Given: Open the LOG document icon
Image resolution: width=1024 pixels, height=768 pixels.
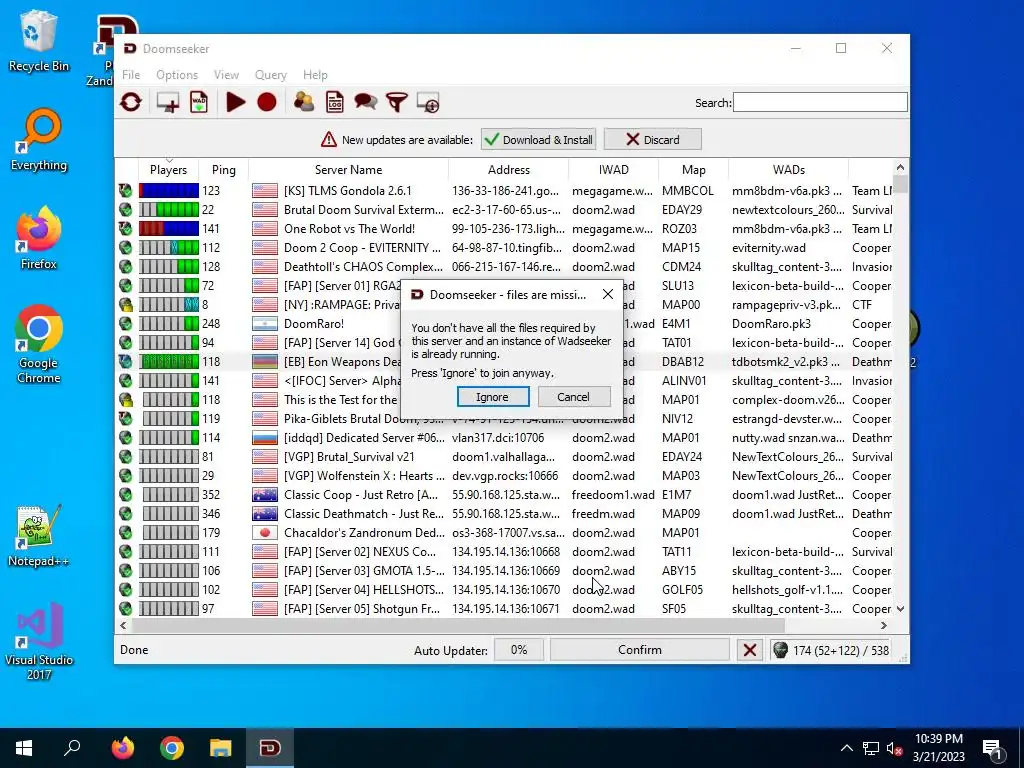Looking at the screenshot, I should click(335, 103).
